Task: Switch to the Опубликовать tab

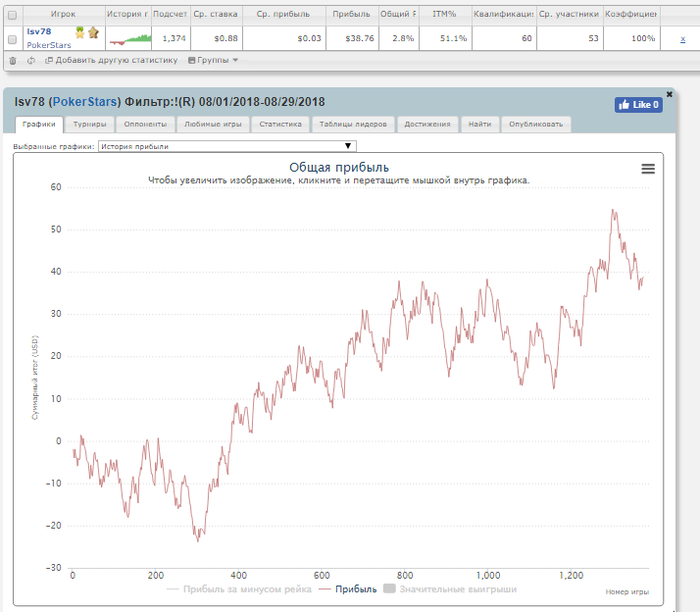Action: [536, 124]
